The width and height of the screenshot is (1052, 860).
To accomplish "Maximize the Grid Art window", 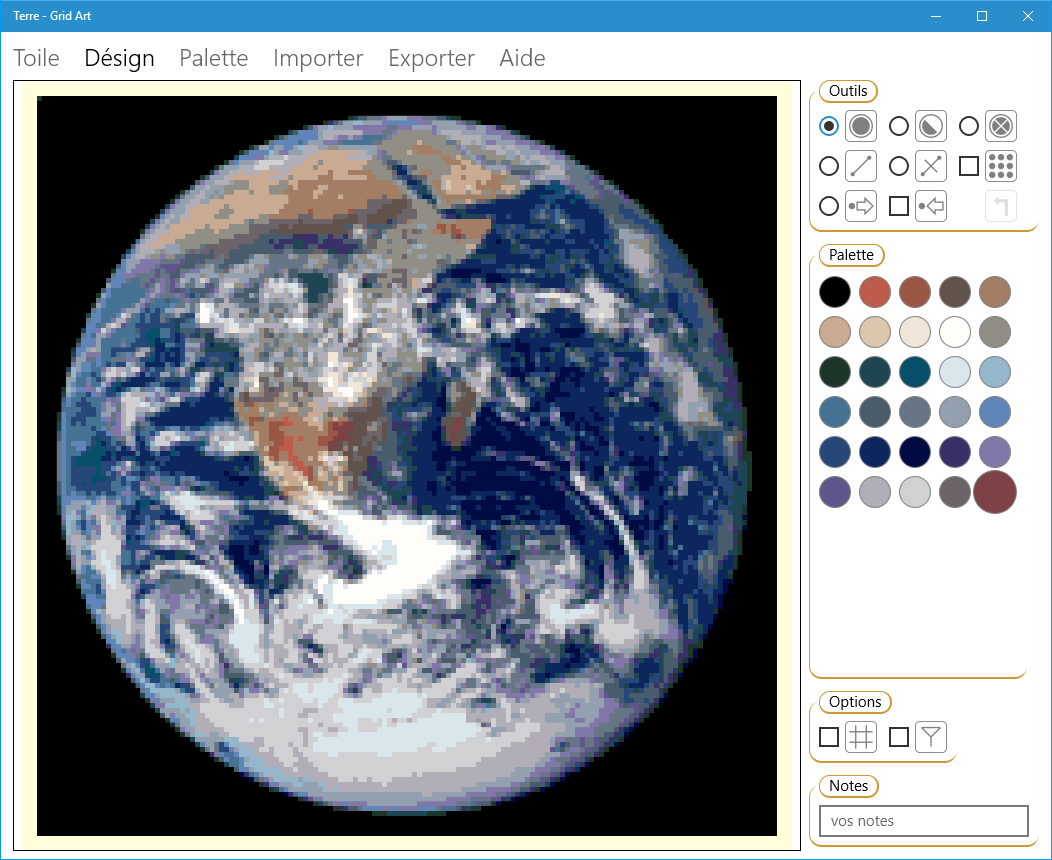I will [982, 16].
